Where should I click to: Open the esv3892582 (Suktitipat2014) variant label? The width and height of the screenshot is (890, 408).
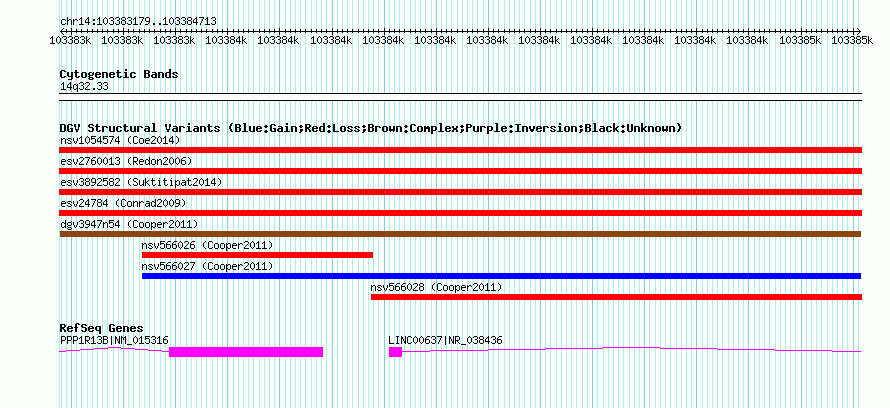pos(141,182)
